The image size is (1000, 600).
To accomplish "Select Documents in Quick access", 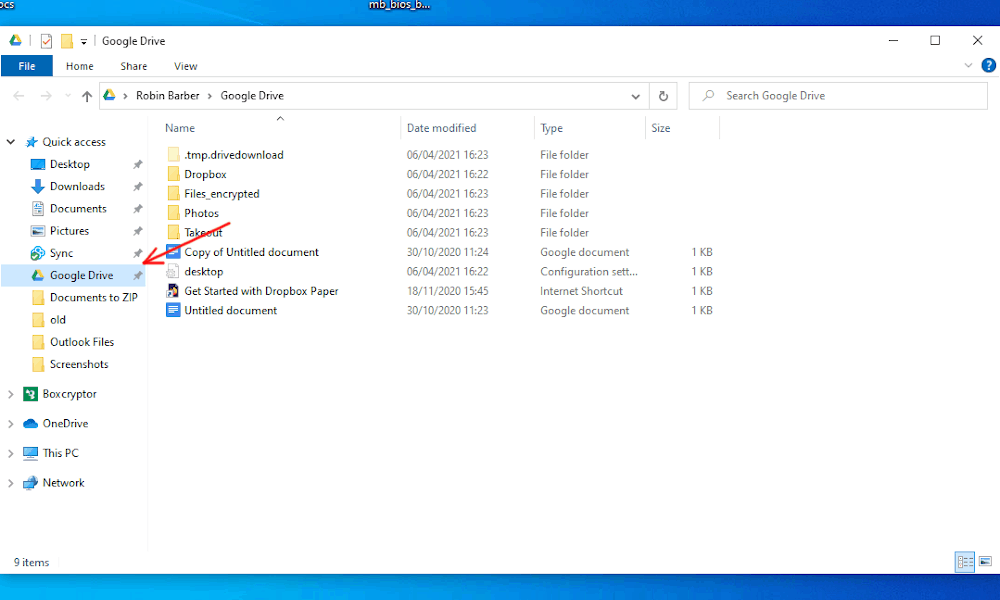I will [78, 209].
